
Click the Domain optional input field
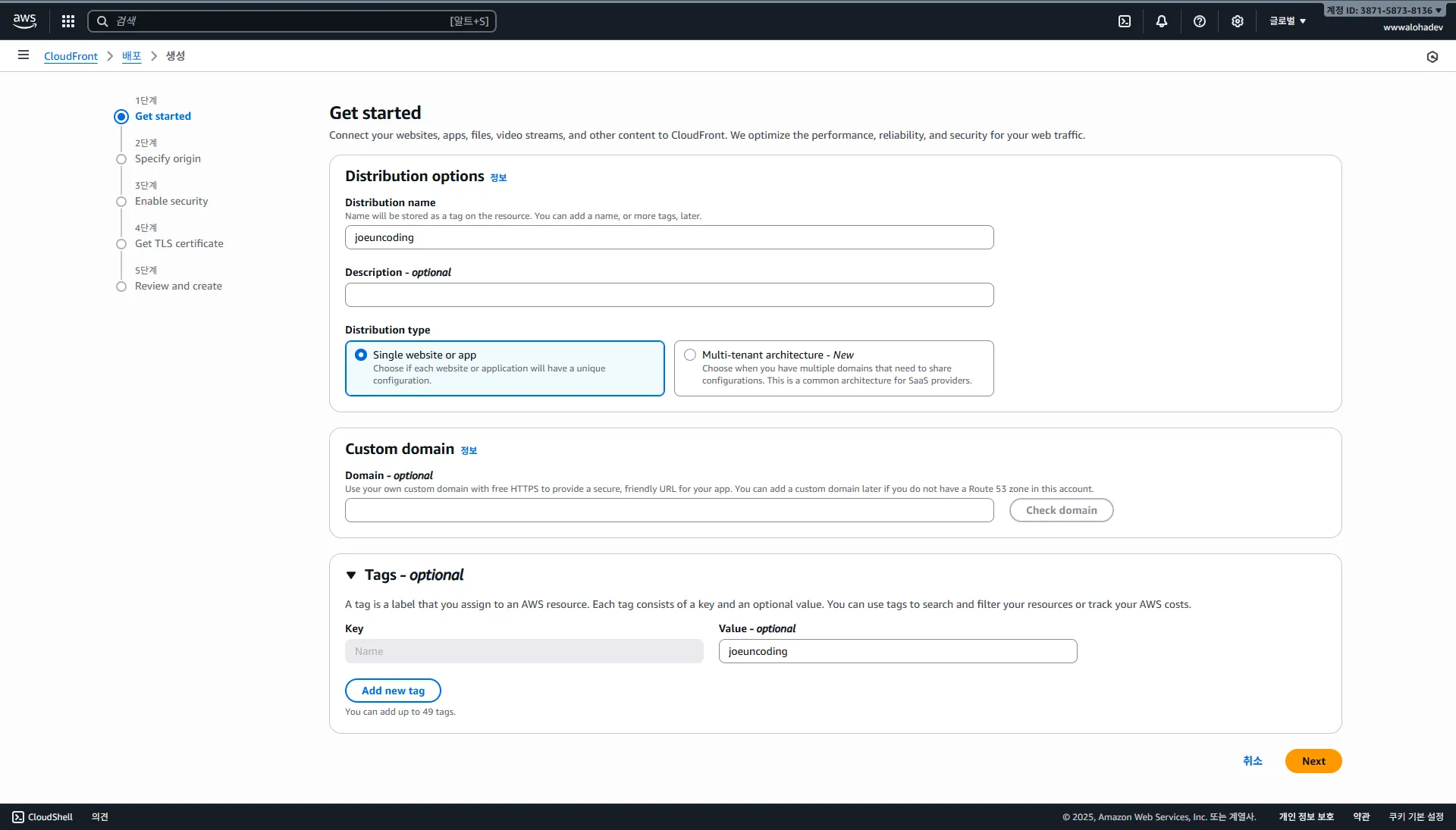tap(669, 510)
